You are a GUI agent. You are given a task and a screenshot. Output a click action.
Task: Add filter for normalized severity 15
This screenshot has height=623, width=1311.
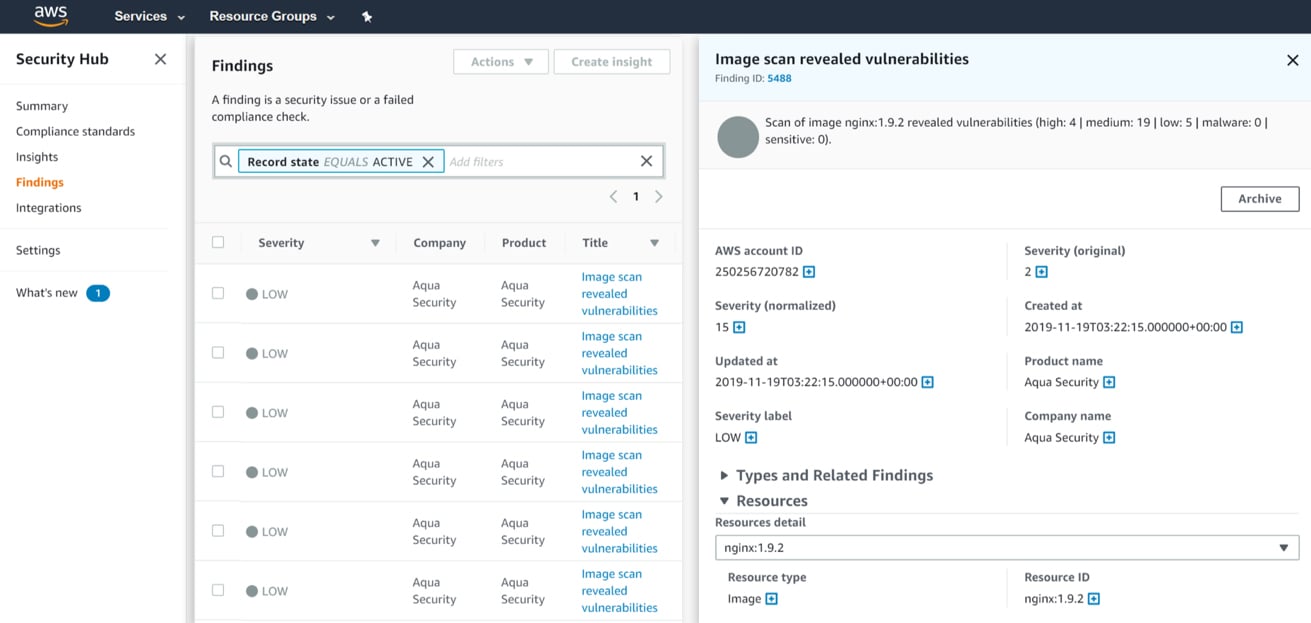(739, 327)
